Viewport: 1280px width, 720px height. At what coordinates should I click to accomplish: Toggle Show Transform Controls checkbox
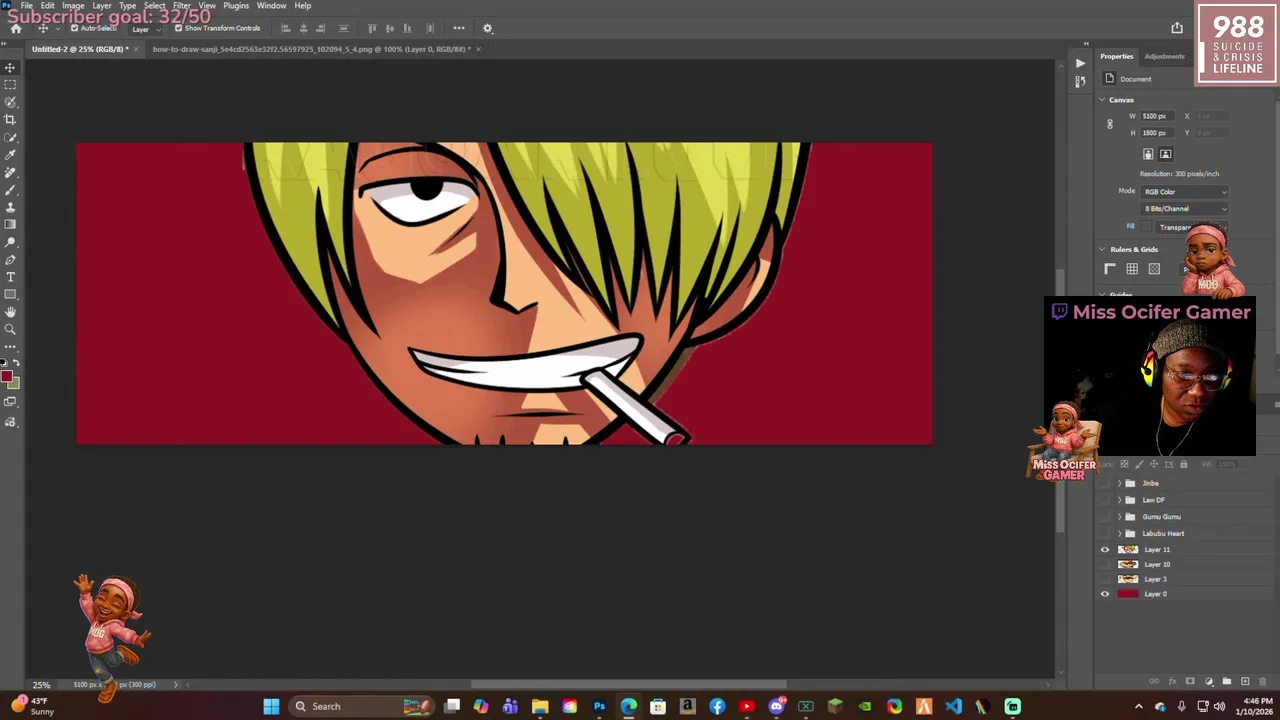178,28
